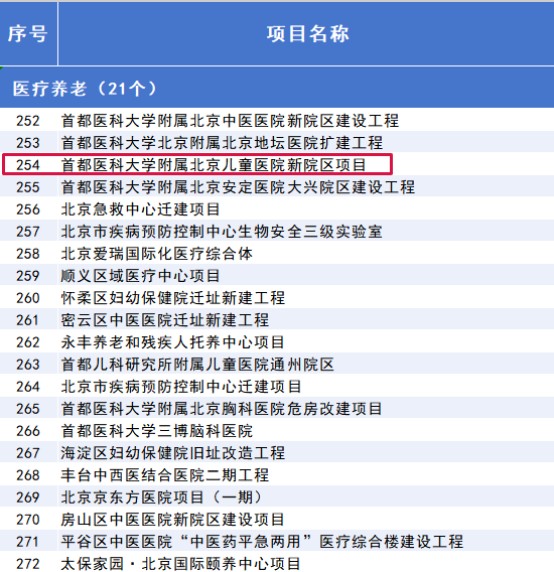The width and height of the screenshot is (554, 572).
Task: Select row number 261
Action: [x=28, y=320]
